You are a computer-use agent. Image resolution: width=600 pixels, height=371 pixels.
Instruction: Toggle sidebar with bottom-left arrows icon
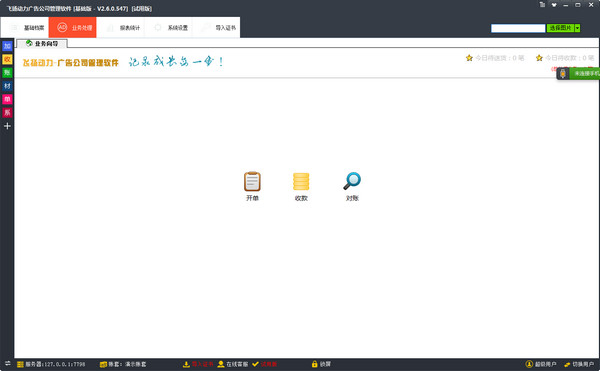click(x=7, y=363)
